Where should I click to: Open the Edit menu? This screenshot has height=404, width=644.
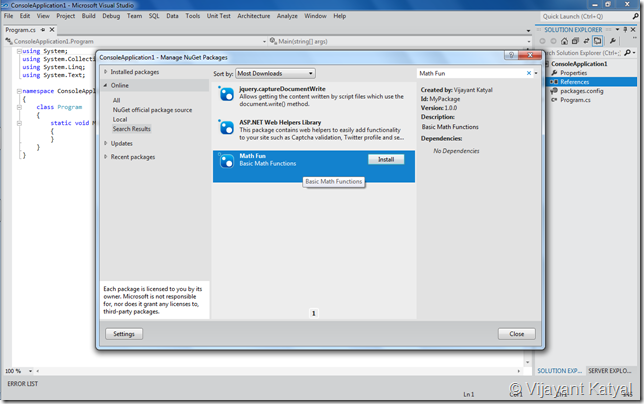pos(25,16)
